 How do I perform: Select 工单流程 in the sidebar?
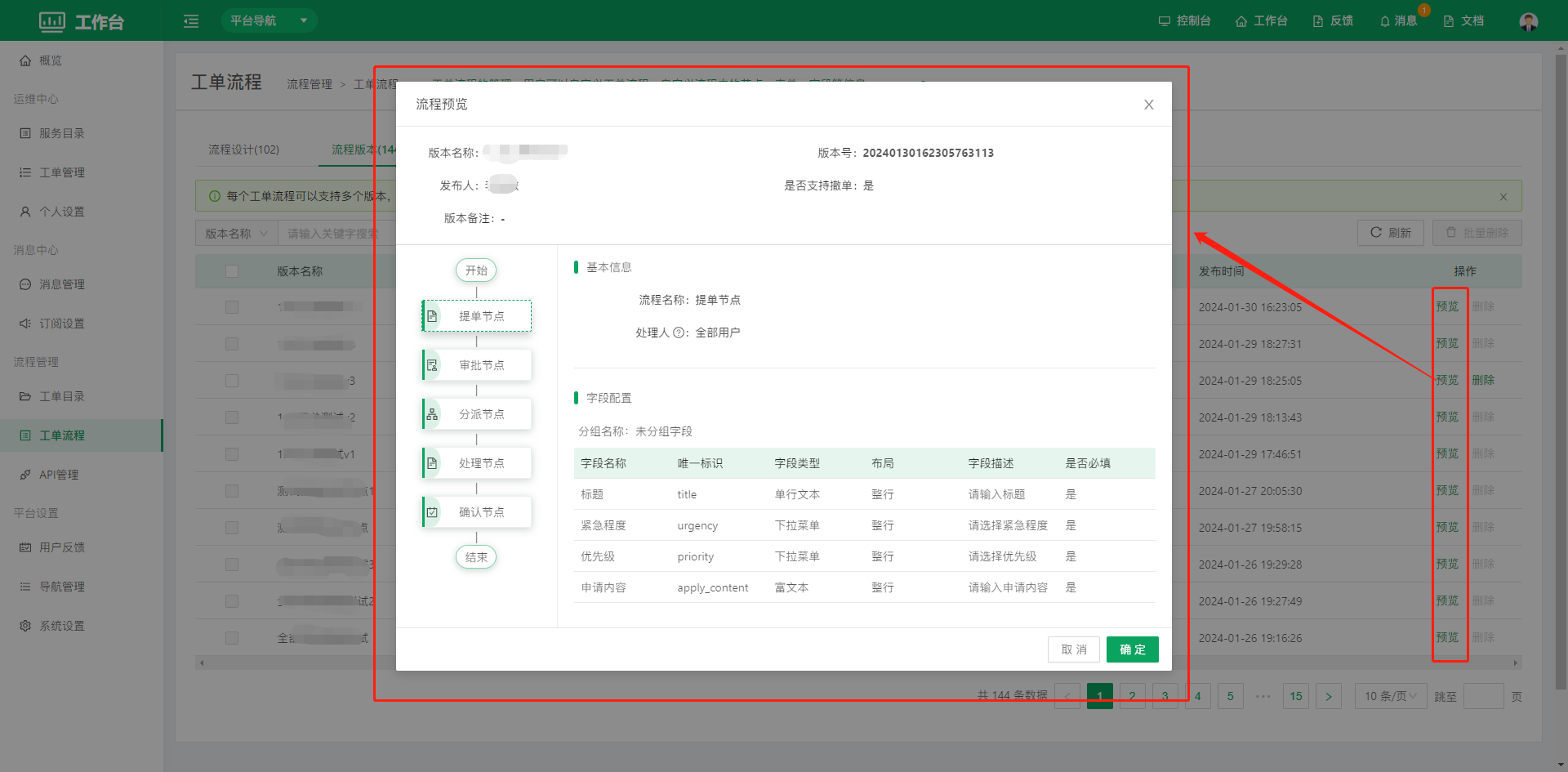81,435
